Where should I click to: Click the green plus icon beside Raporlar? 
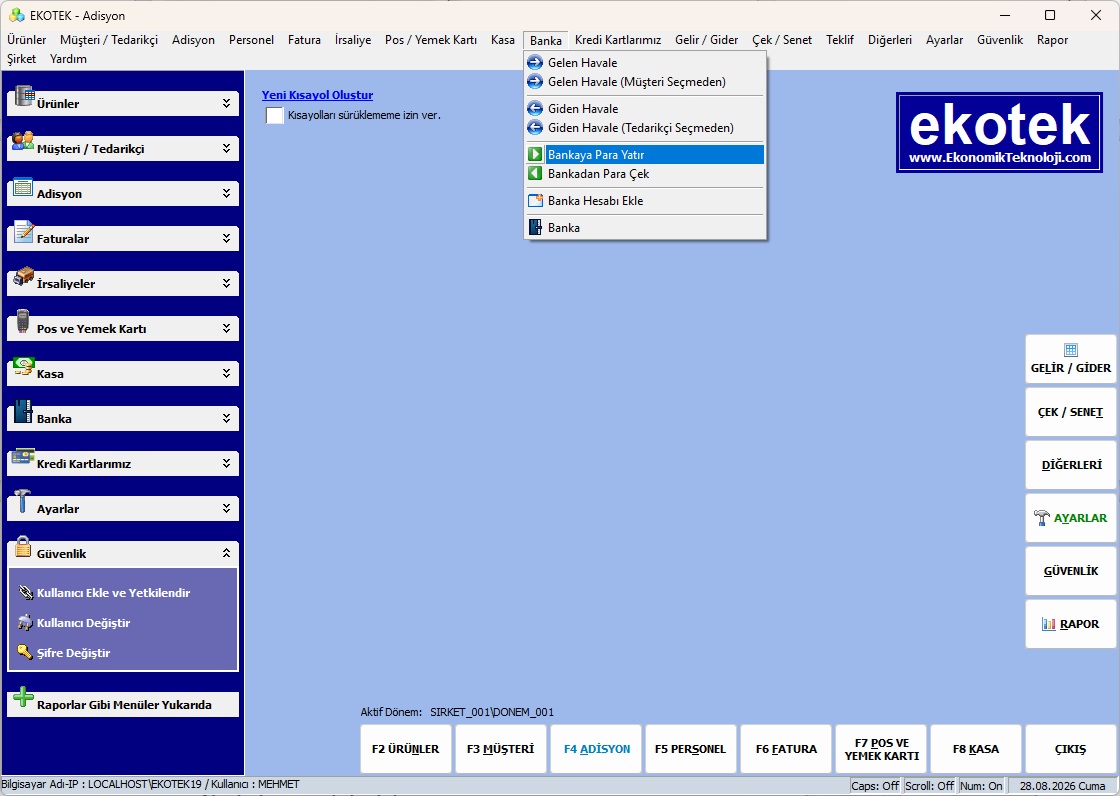(x=24, y=697)
